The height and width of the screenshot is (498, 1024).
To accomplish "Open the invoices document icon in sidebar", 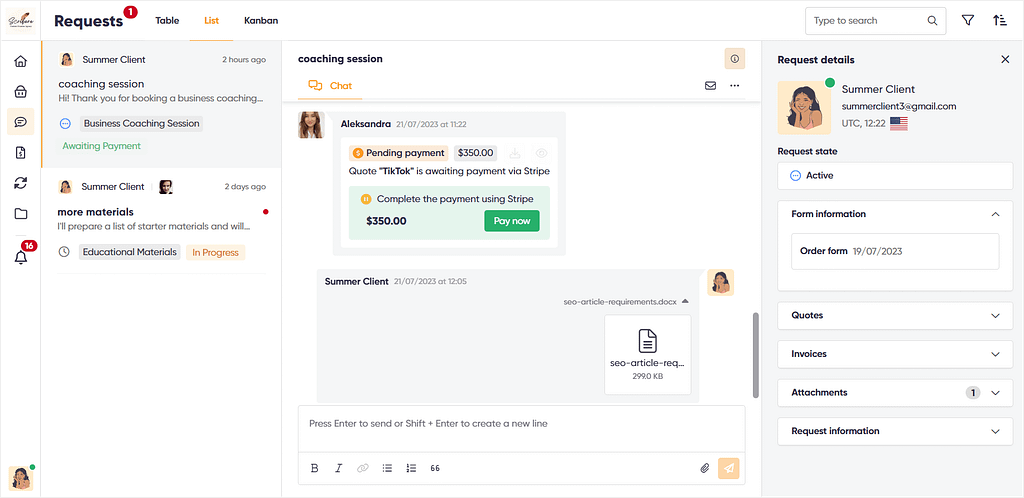I will pyautogui.click(x=20, y=153).
